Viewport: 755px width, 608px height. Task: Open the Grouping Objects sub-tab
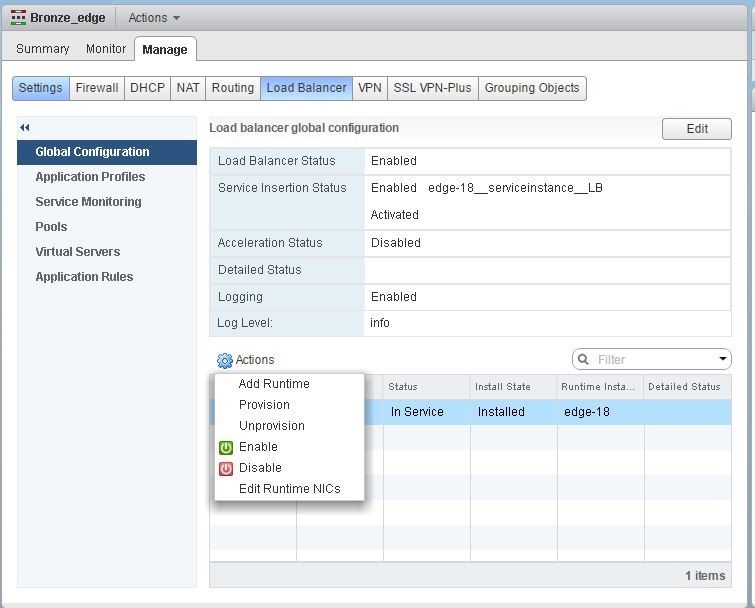point(532,88)
